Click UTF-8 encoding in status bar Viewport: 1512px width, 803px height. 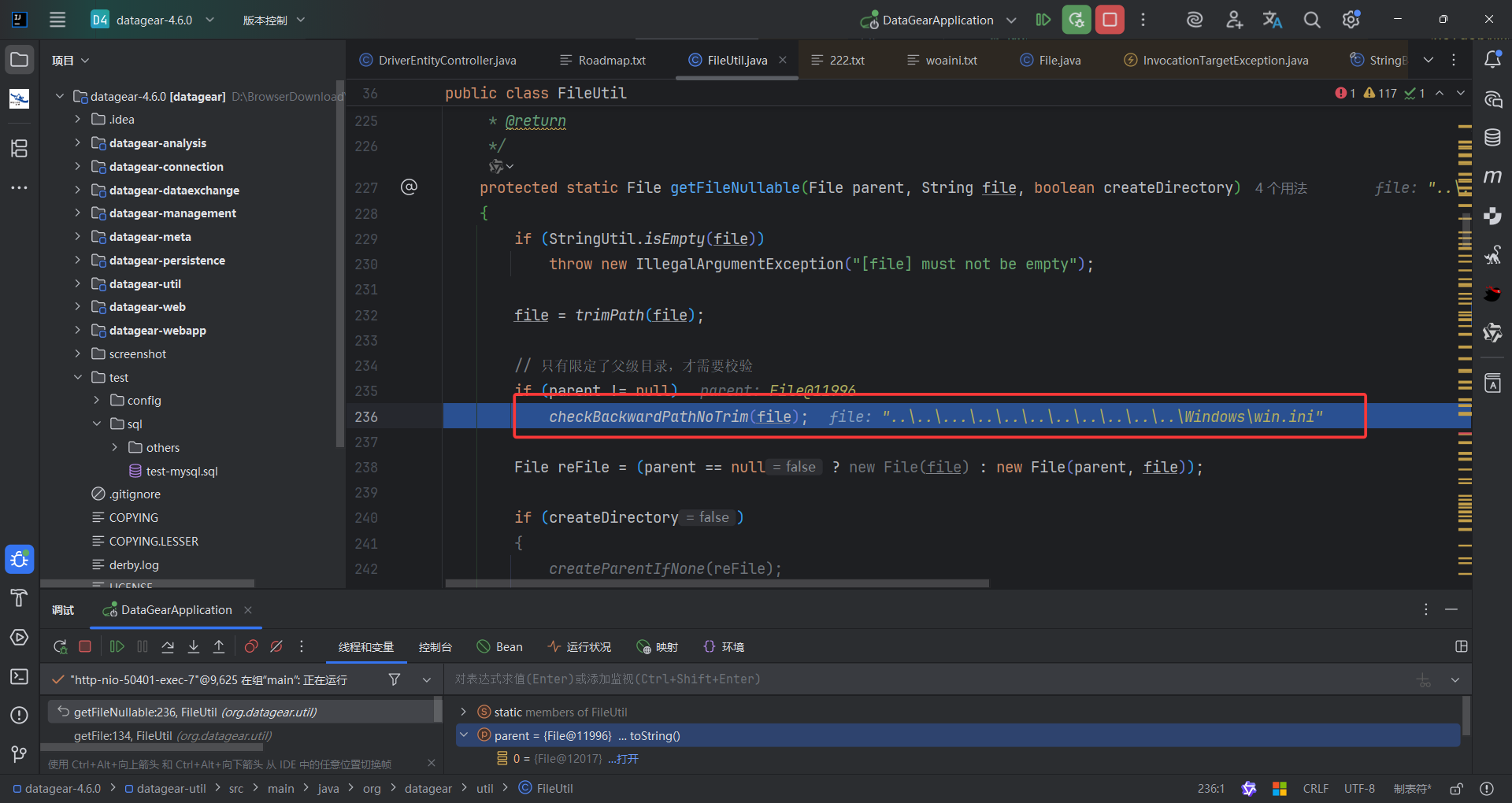tap(1359, 789)
